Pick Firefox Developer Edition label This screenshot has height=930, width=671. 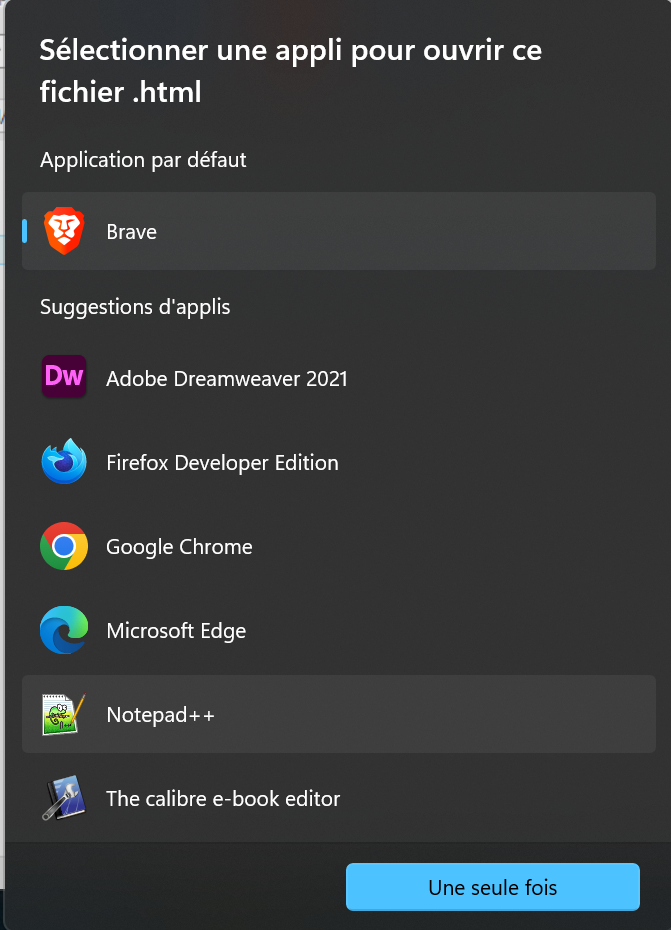(x=222, y=463)
